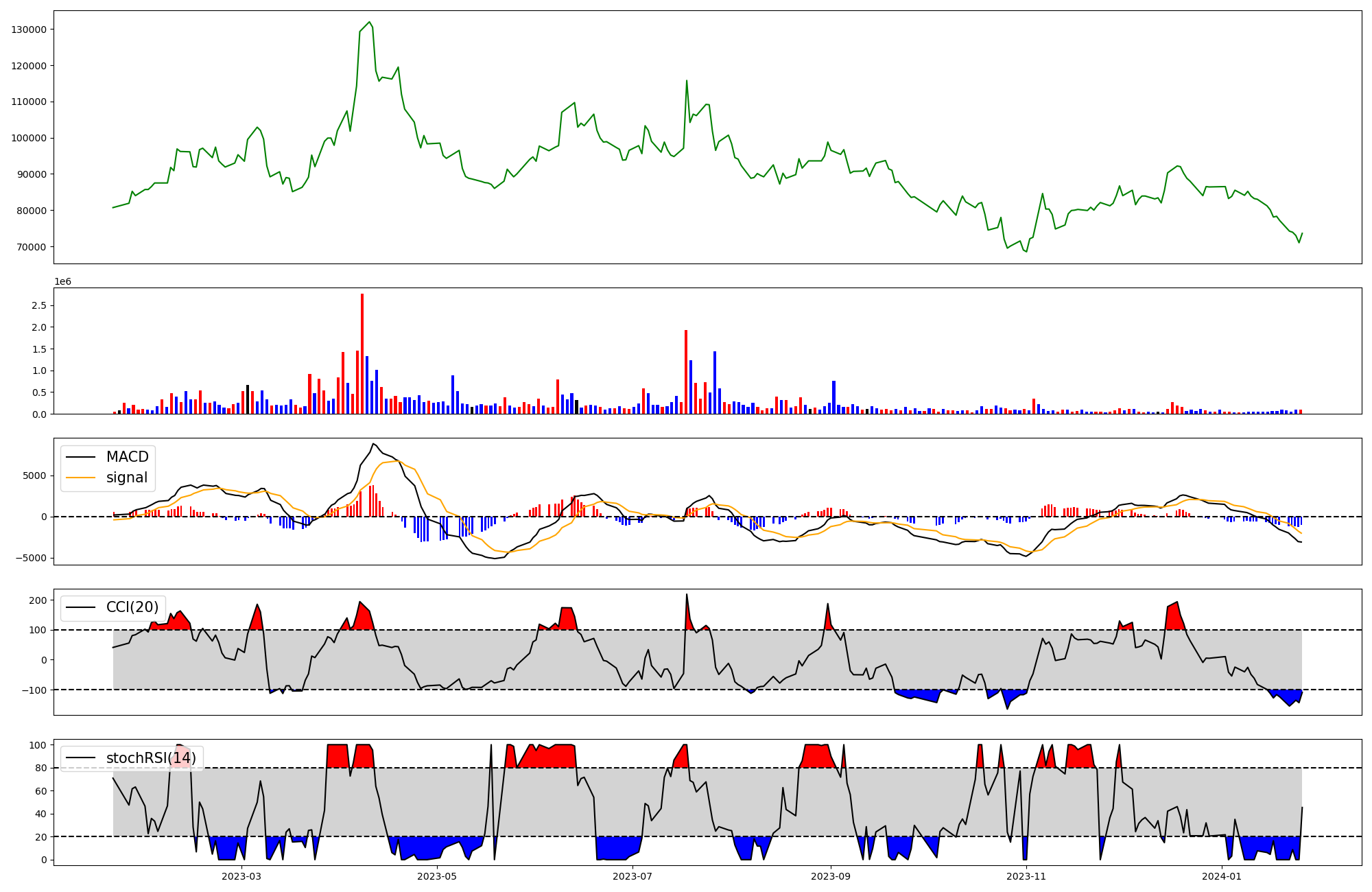The height and width of the screenshot is (892, 1372).
Task: Click the −5000 MACD axis tick label
Action: coord(32,558)
